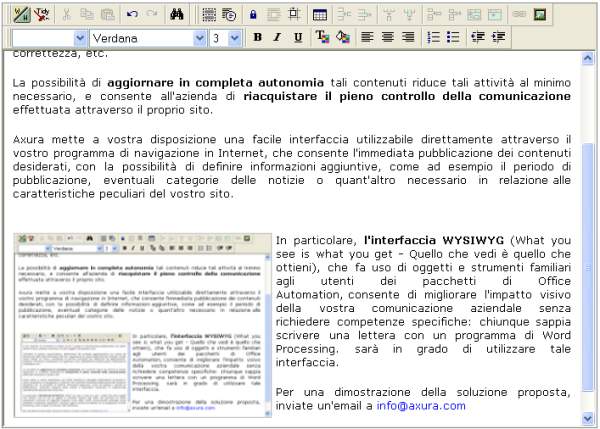This screenshot has height=429, width=600.
Task: Center-align the text
Action: [x=388, y=38]
